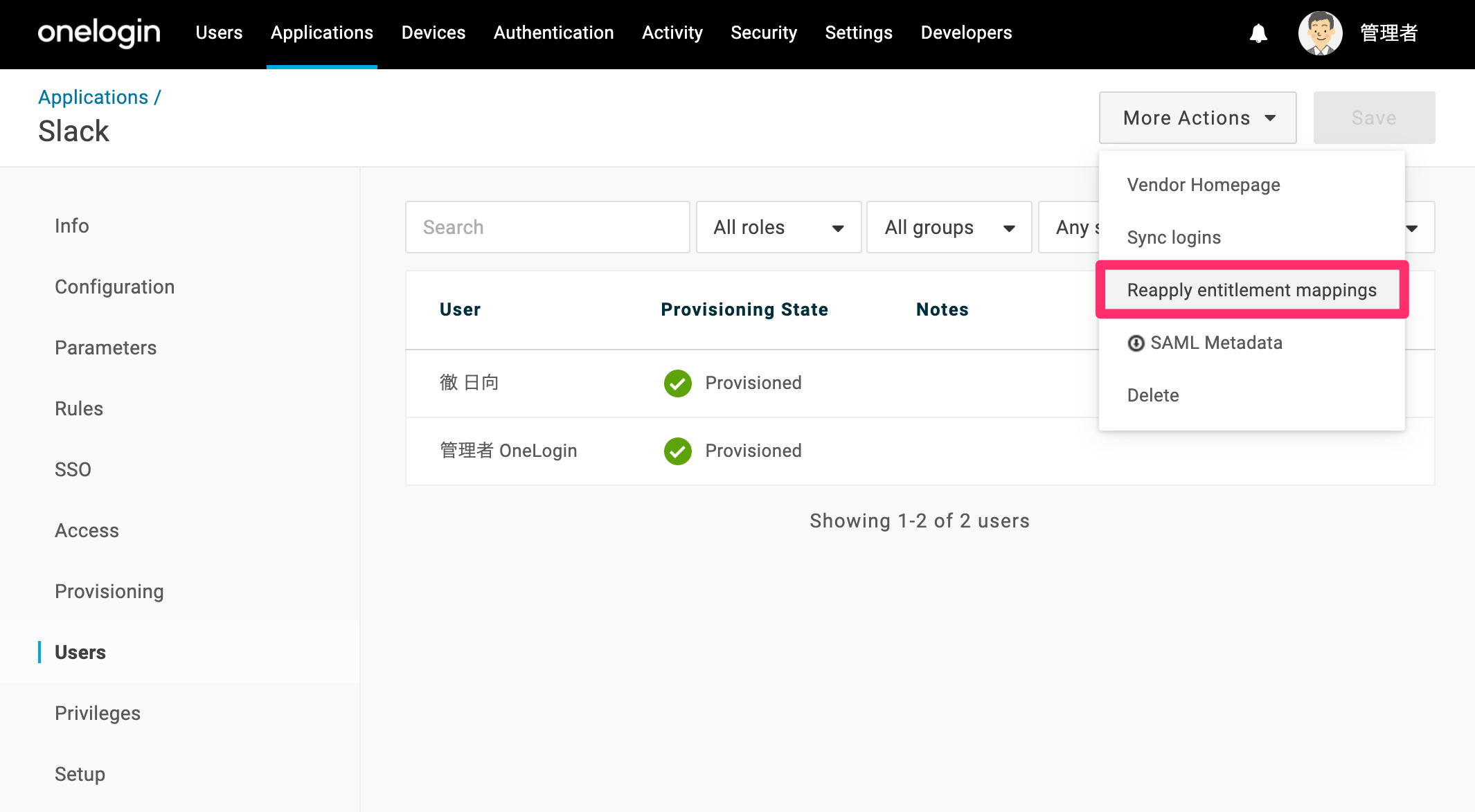Open the Users top menu
The image size is (1475, 812).
click(x=219, y=33)
